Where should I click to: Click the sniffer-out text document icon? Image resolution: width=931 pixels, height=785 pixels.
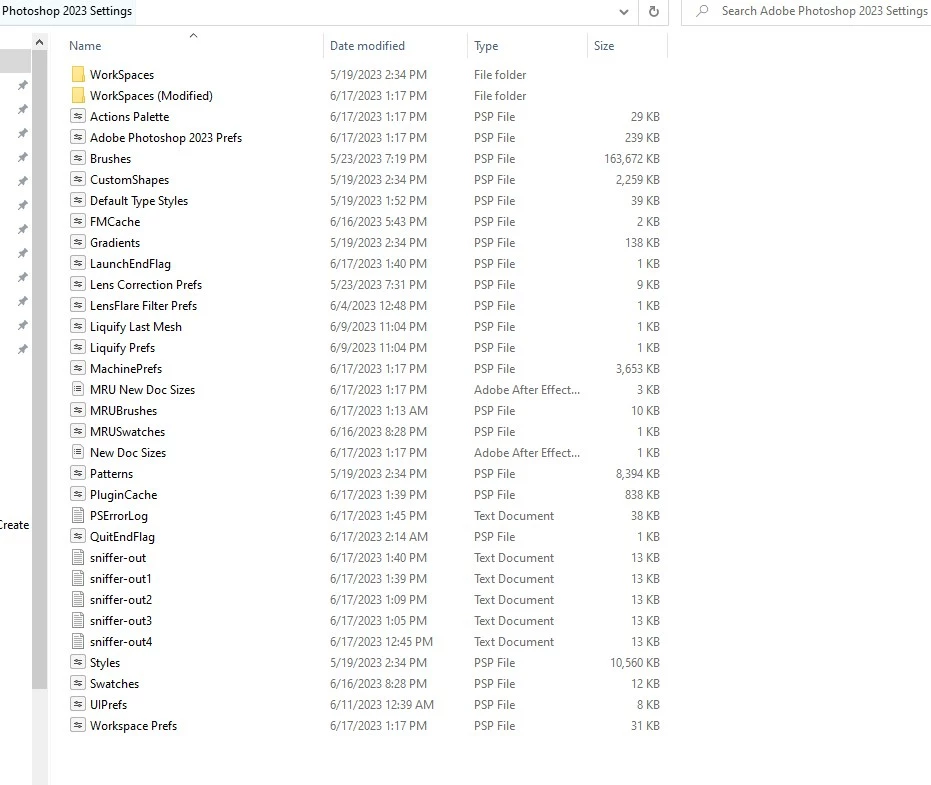click(78, 558)
